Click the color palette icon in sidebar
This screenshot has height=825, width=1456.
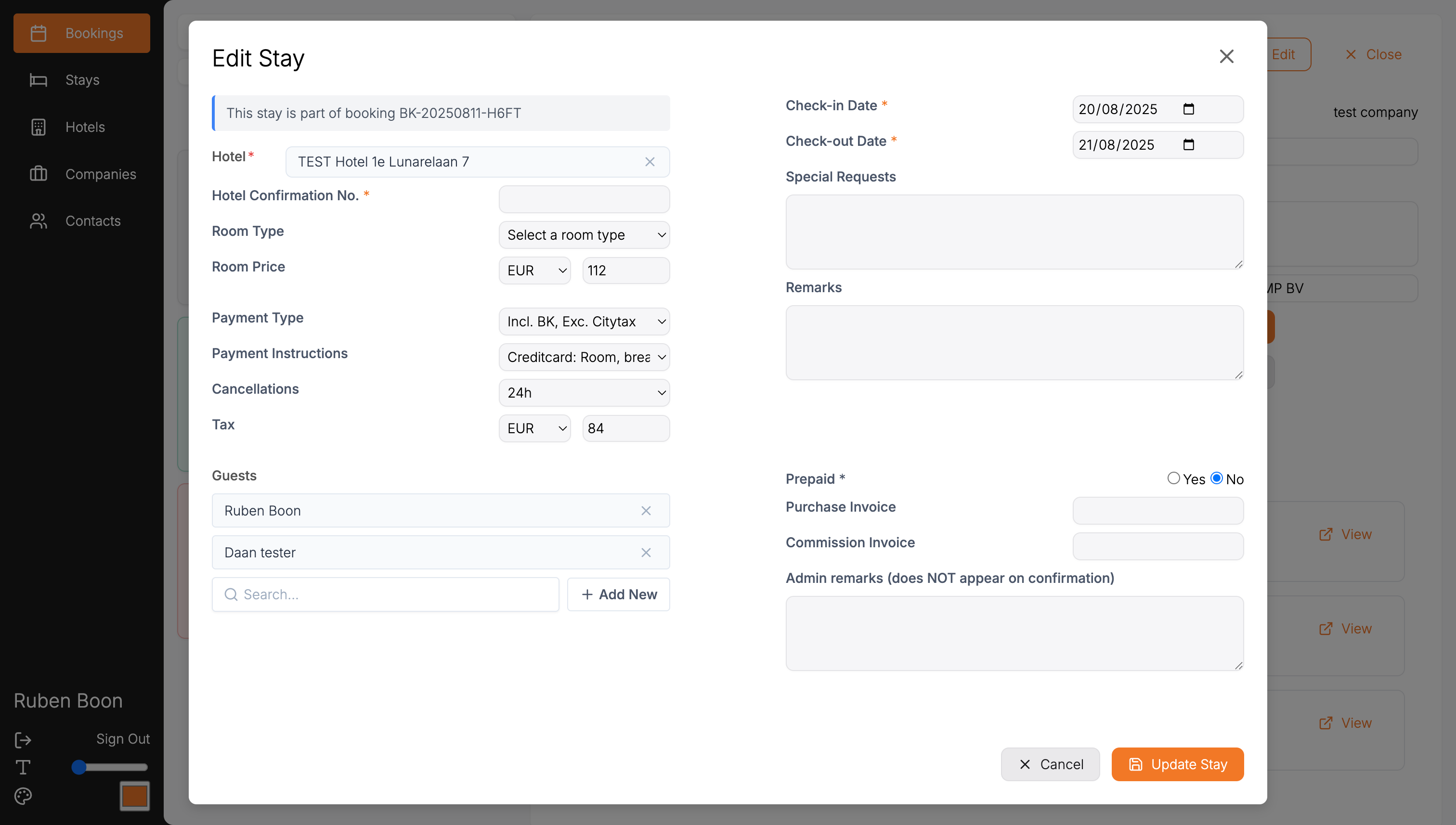point(23,796)
